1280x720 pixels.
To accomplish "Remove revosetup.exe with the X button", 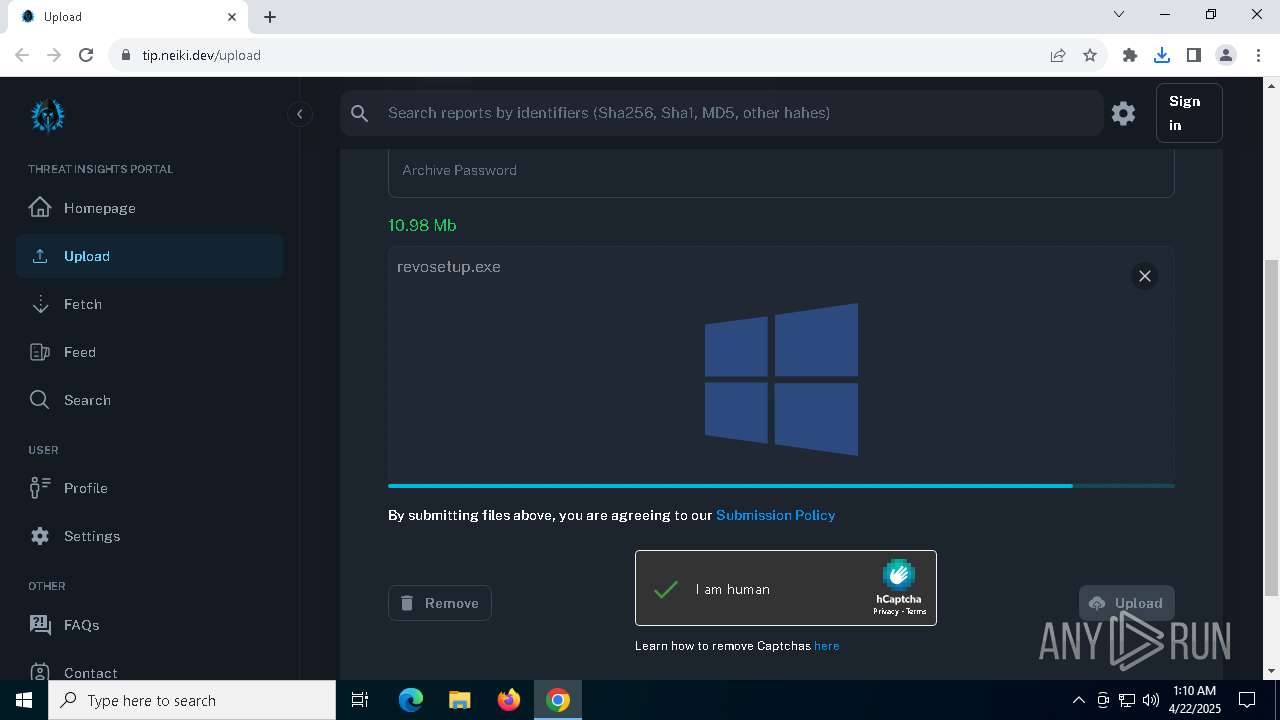I will coord(1145,276).
